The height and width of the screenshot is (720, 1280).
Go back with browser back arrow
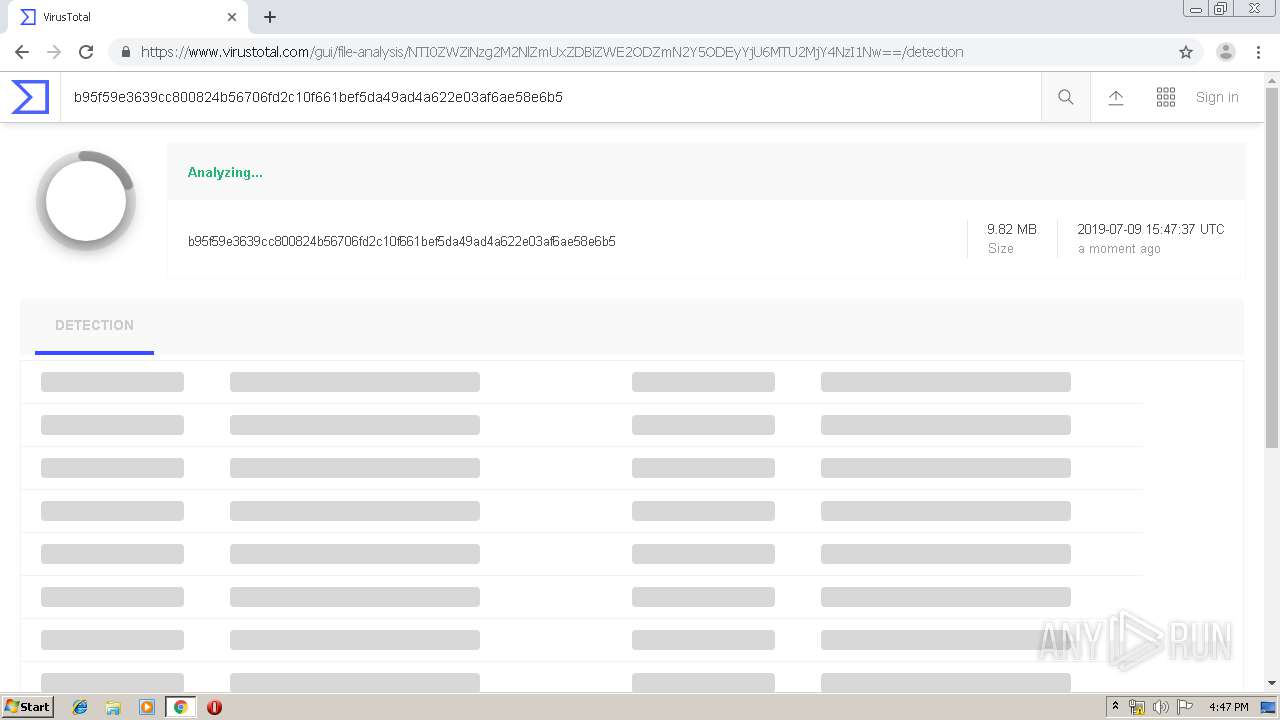tap(22, 52)
